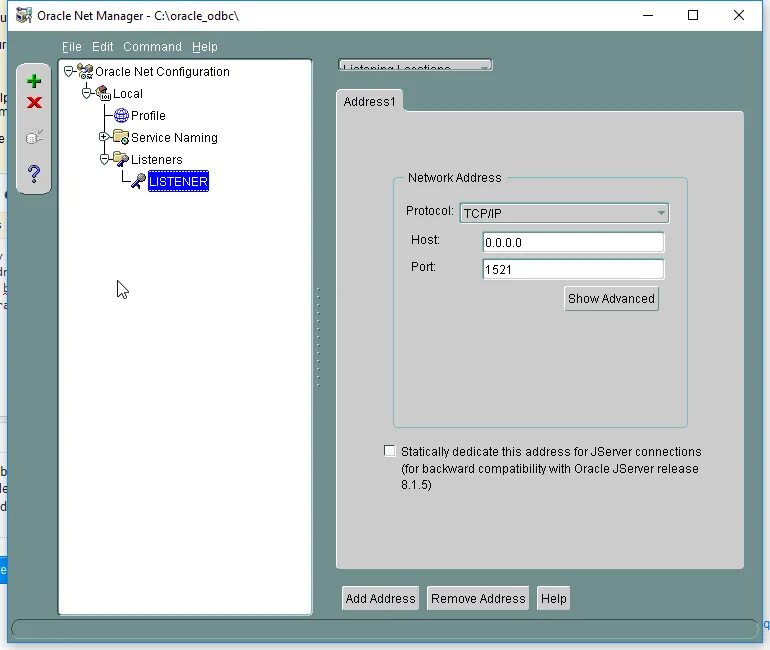This screenshot has height=650, width=770.
Task: Open the Edit menu
Action: (103, 47)
